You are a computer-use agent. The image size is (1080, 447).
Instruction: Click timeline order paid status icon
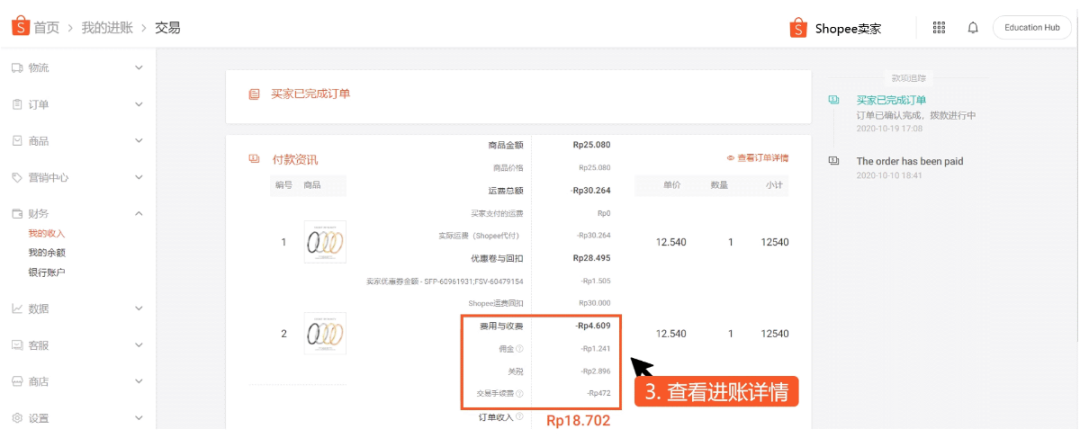[833, 160]
